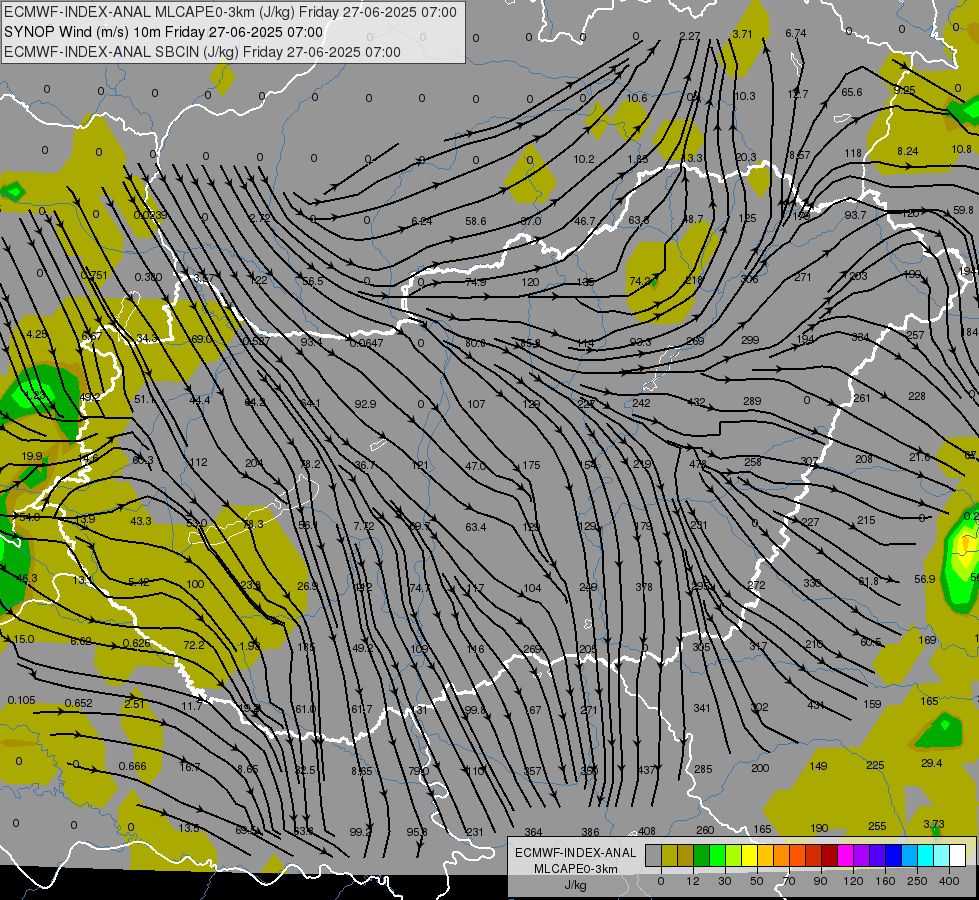Screen dimensions: 979x900
Task: Click the legend label ECMWF-INDEX-ANAL
Action: tap(575, 853)
